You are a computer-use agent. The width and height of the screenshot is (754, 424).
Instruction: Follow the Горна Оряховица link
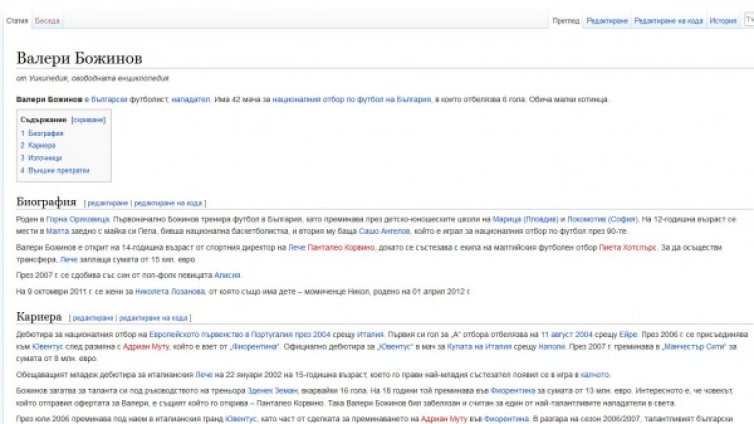77,219
